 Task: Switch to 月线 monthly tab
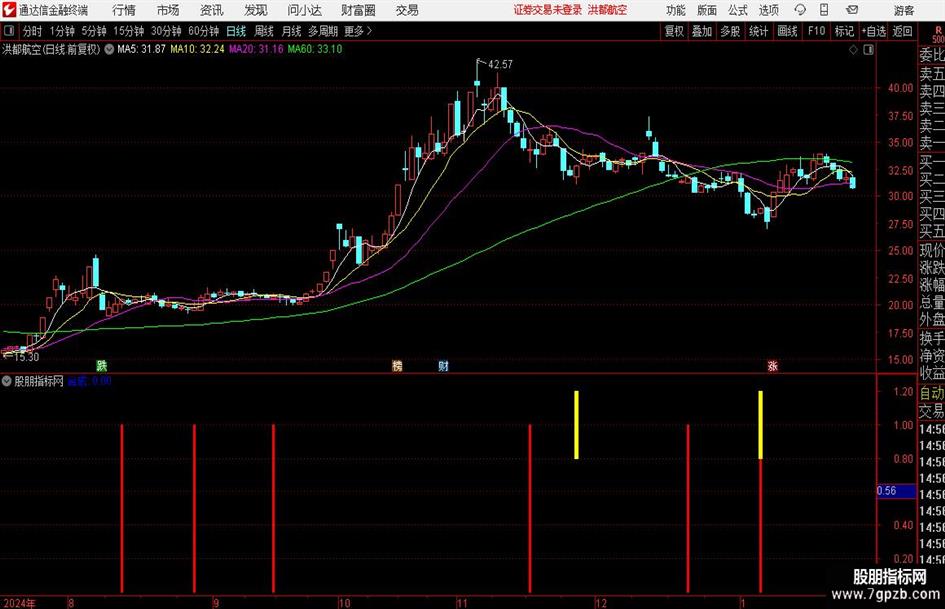(x=291, y=31)
